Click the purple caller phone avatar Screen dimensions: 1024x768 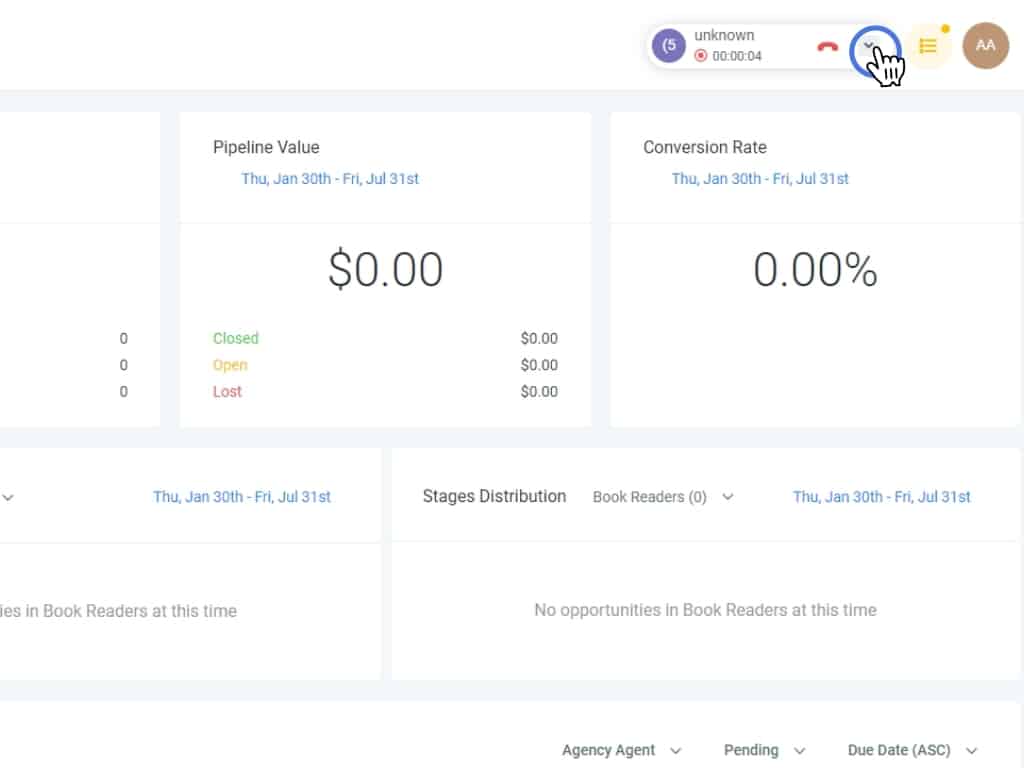[x=668, y=45]
